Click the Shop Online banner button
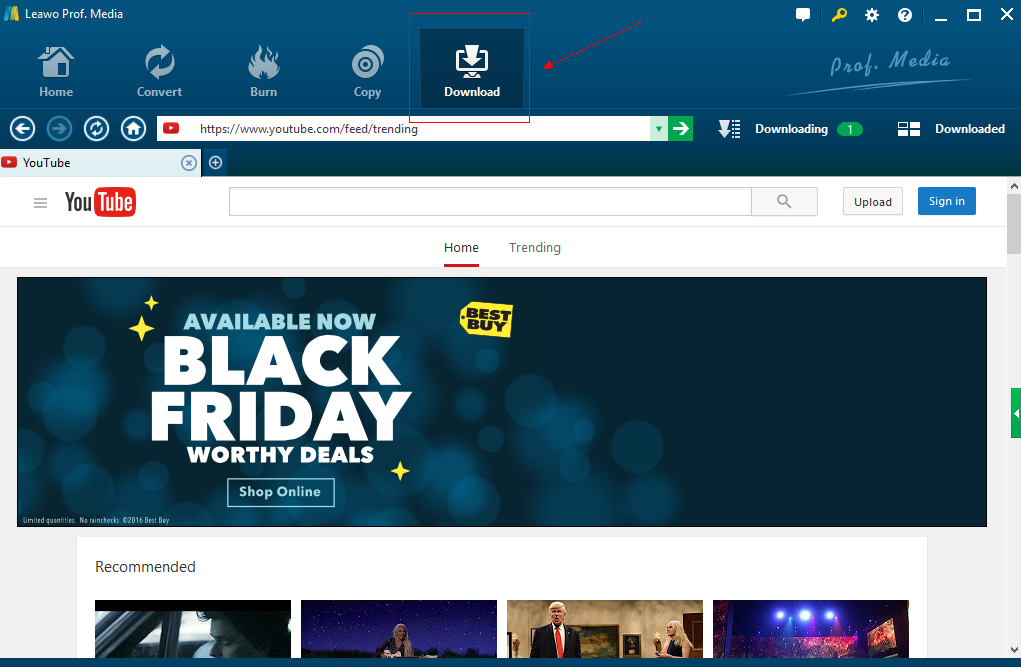 [281, 492]
